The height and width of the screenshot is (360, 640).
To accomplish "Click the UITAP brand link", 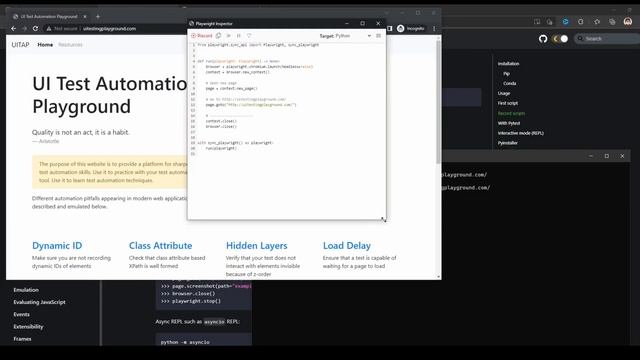I will [20, 45].
